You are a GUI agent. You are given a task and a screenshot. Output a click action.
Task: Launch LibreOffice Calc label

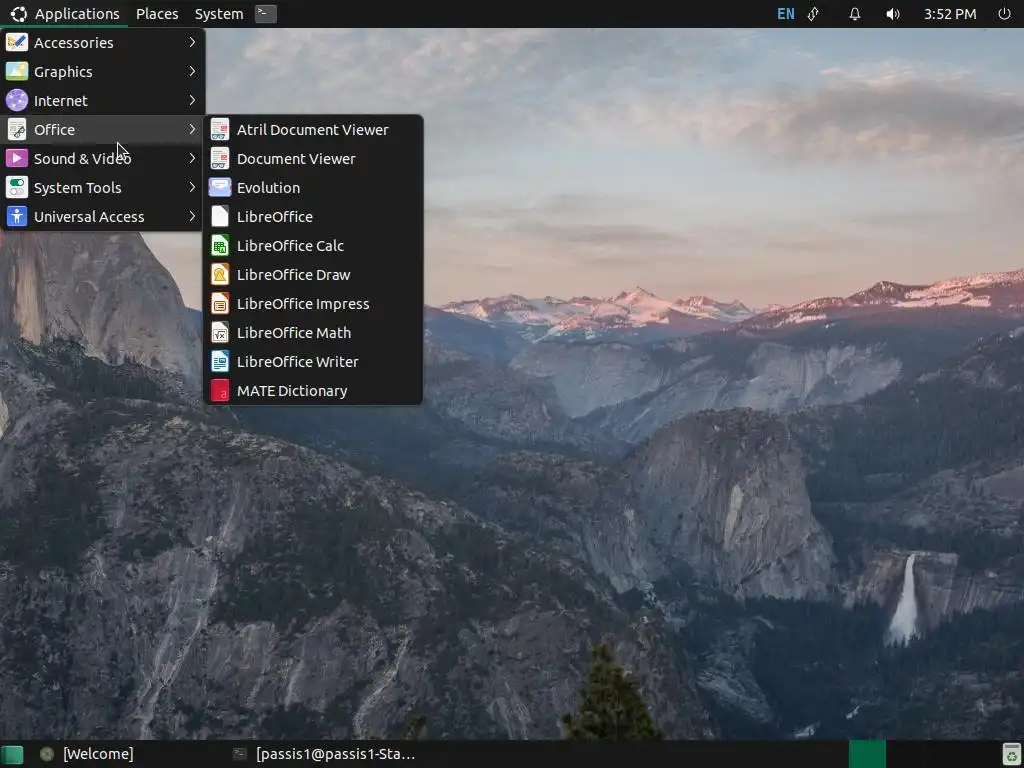coord(290,246)
